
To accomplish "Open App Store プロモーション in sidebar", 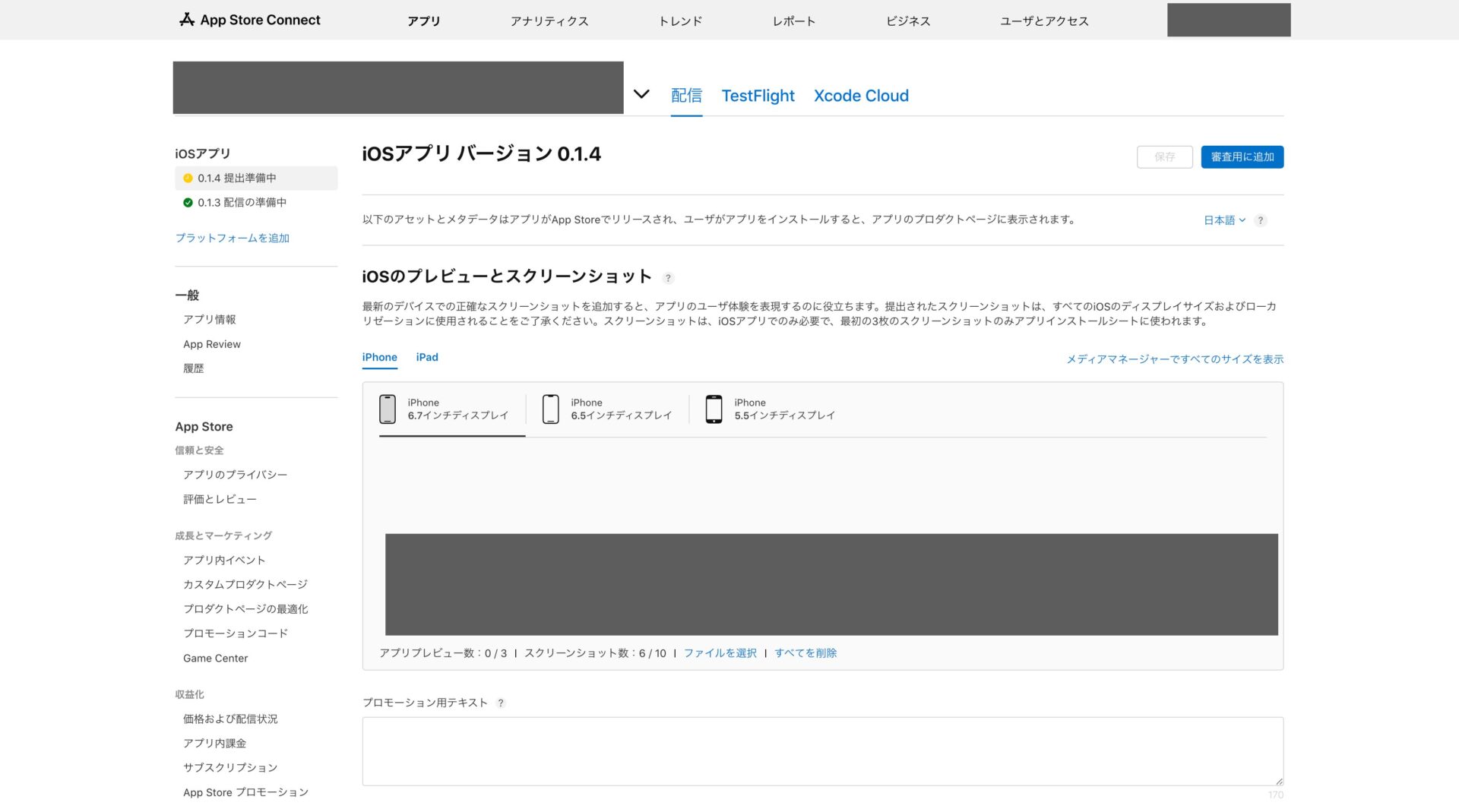I will [x=245, y=793].
